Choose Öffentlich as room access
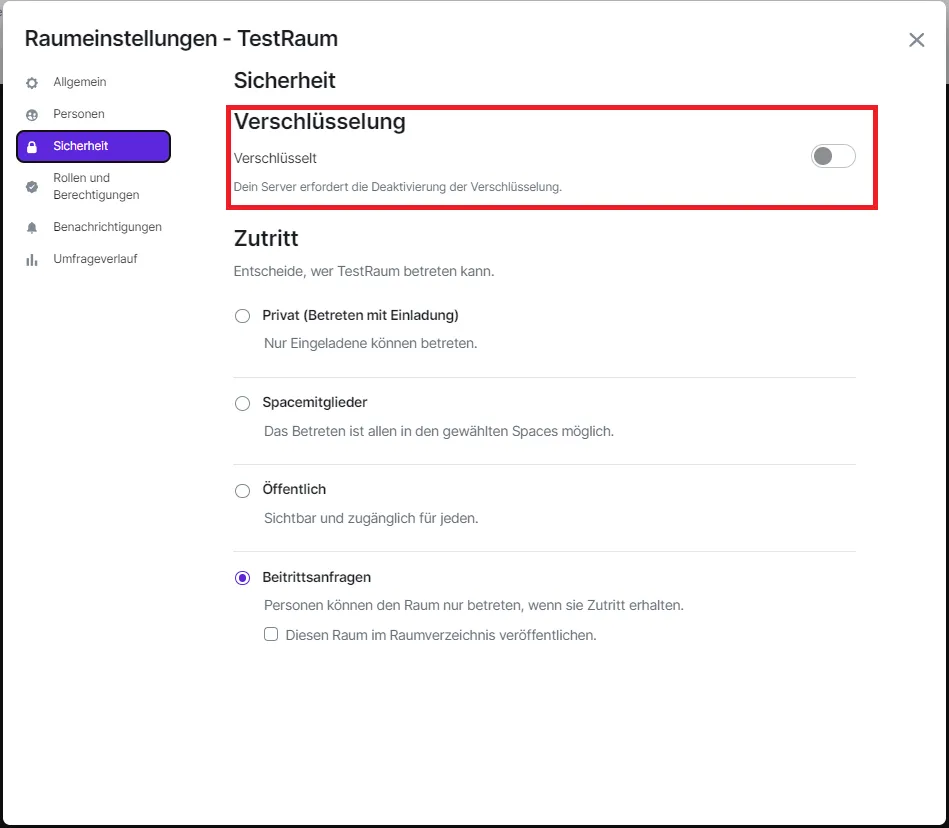Viewport: 949px width, 828px height. point(242,490)
